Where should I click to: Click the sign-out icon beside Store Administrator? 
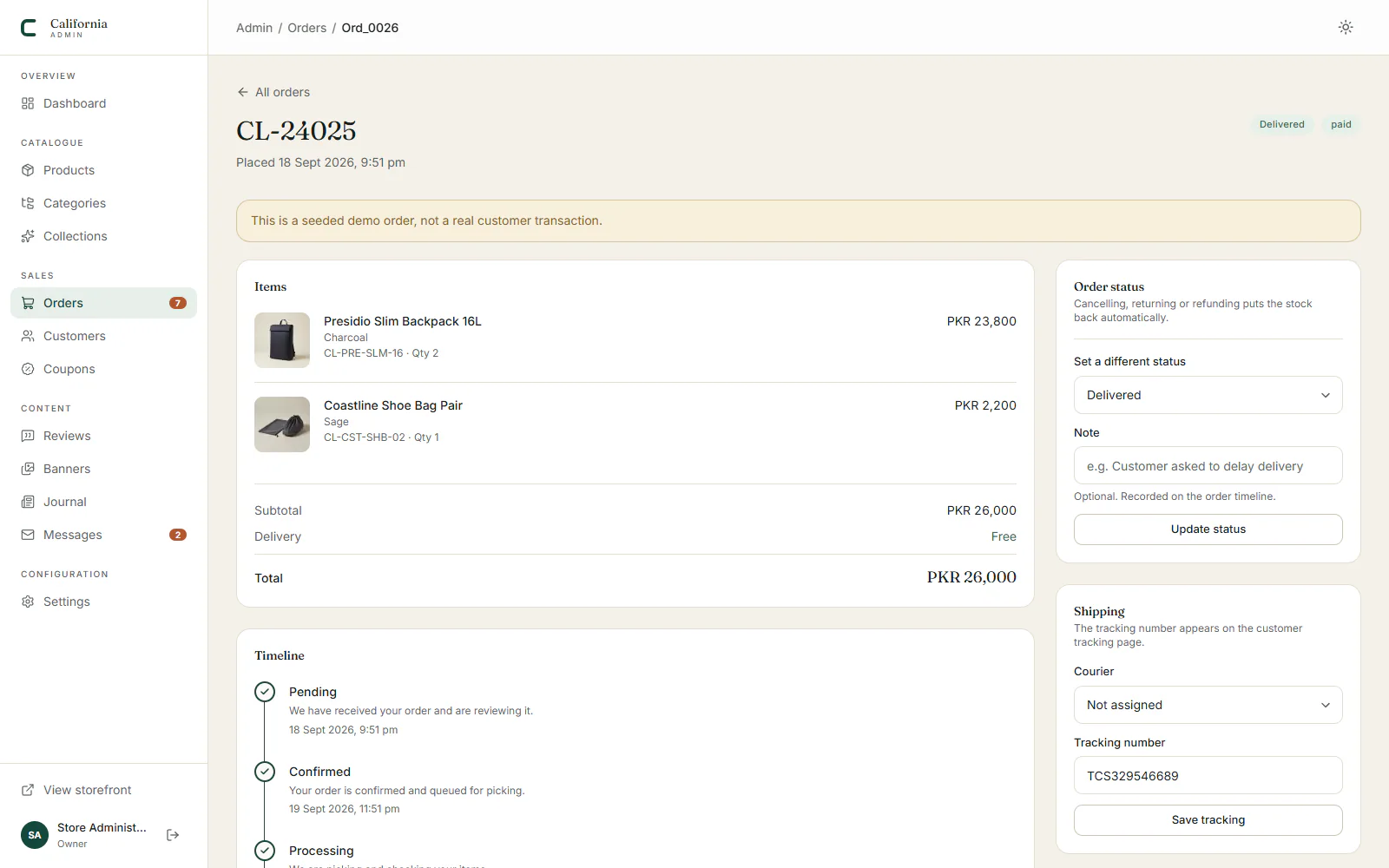173,835
